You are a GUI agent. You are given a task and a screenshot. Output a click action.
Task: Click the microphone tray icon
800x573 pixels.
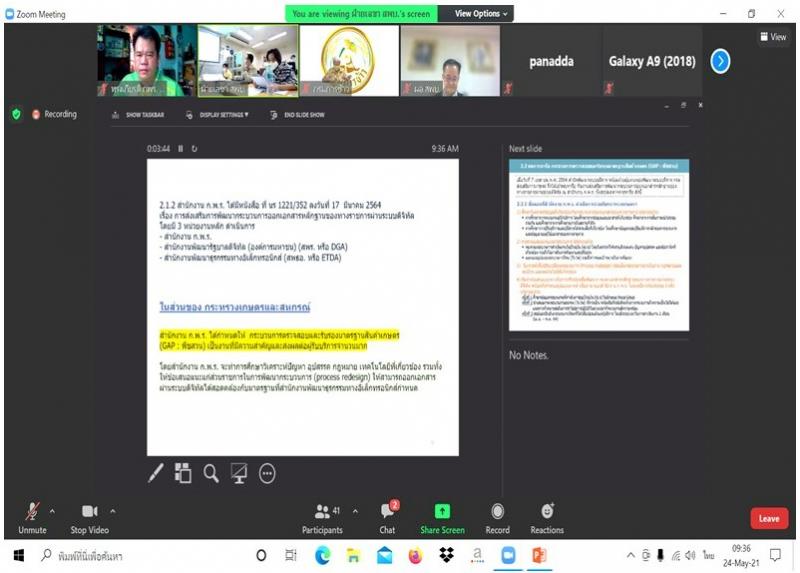click(x=660, y=555)
